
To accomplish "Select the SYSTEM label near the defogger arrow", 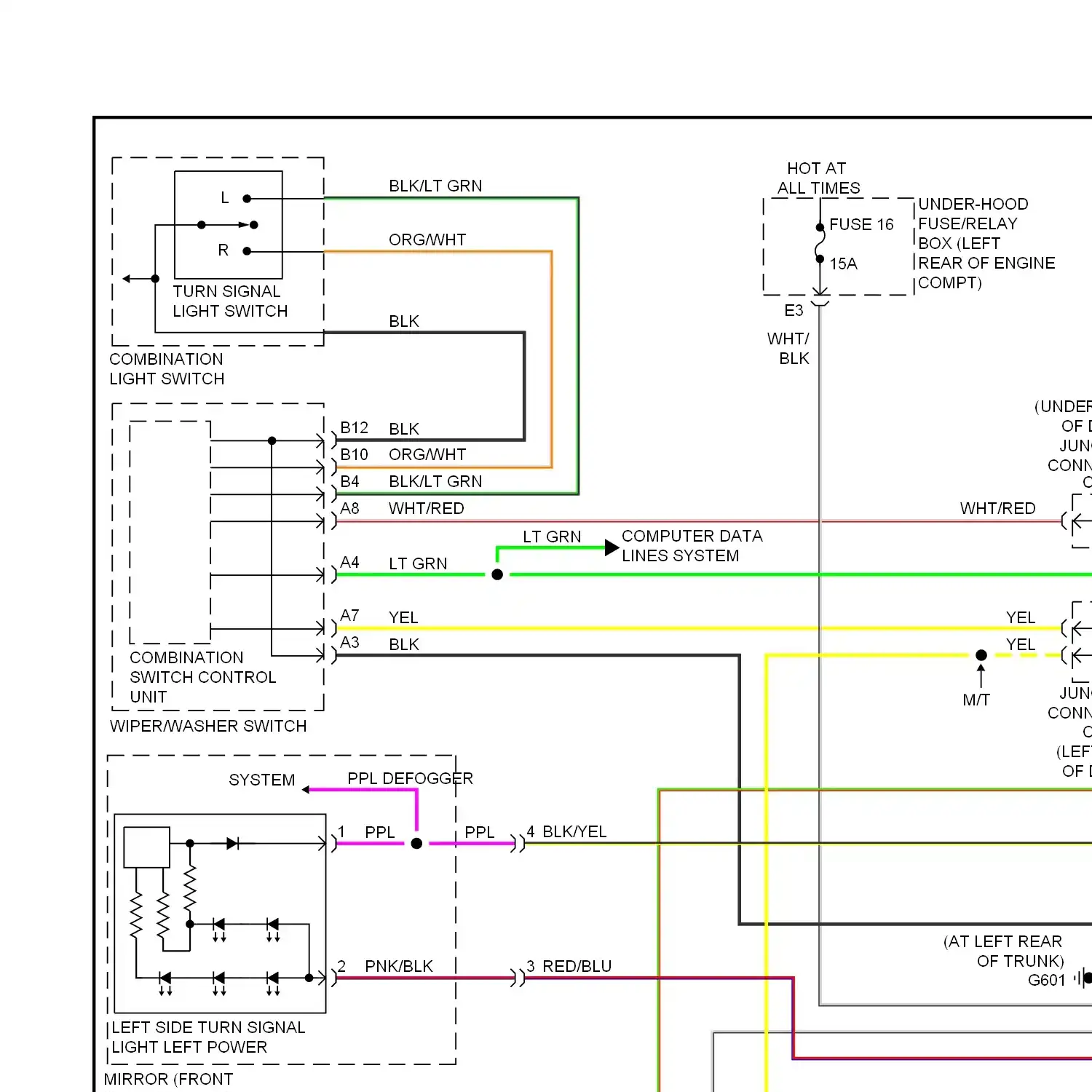I will pos(262,780).
